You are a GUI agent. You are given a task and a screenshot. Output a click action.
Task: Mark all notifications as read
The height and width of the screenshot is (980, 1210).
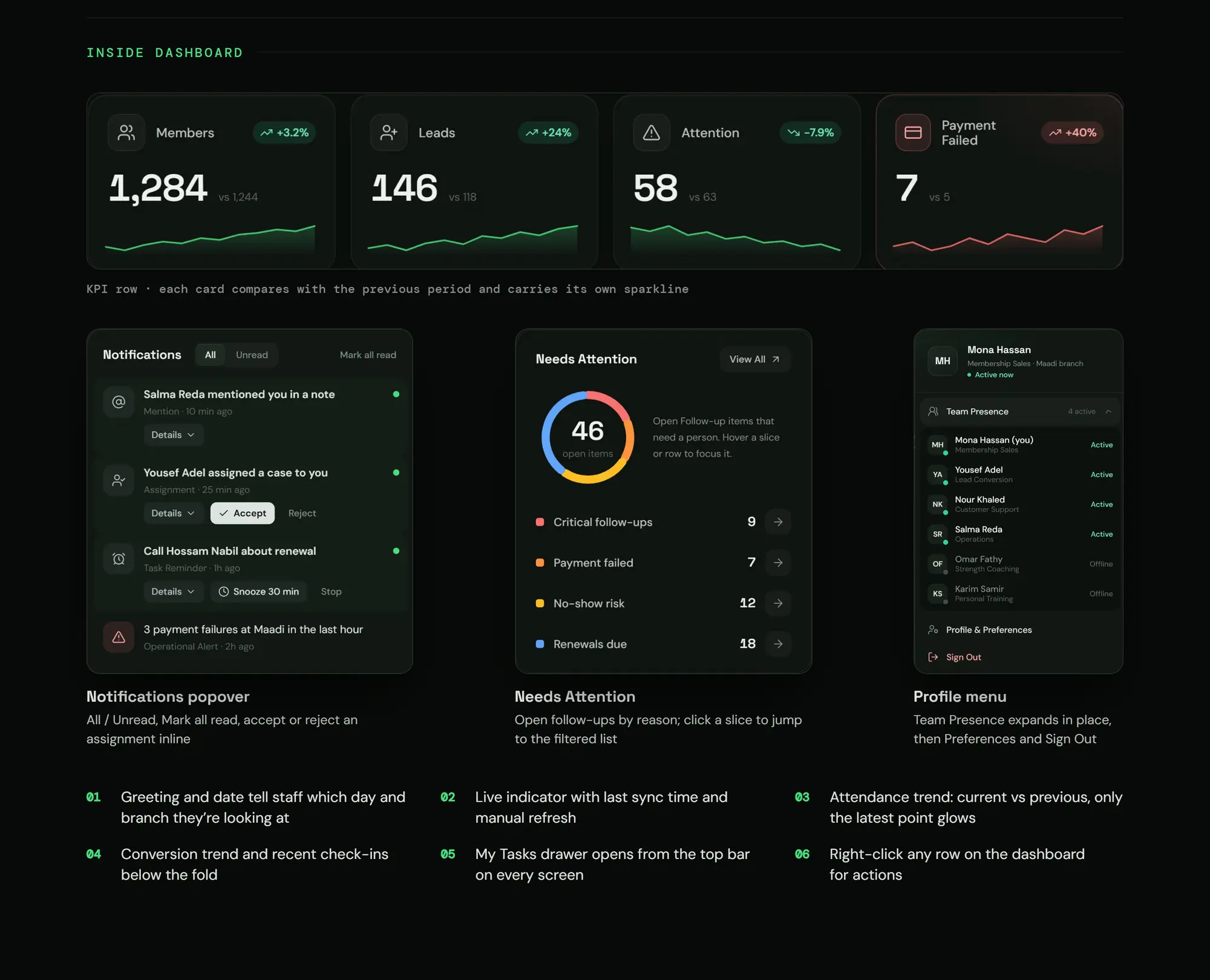(368, 355)
